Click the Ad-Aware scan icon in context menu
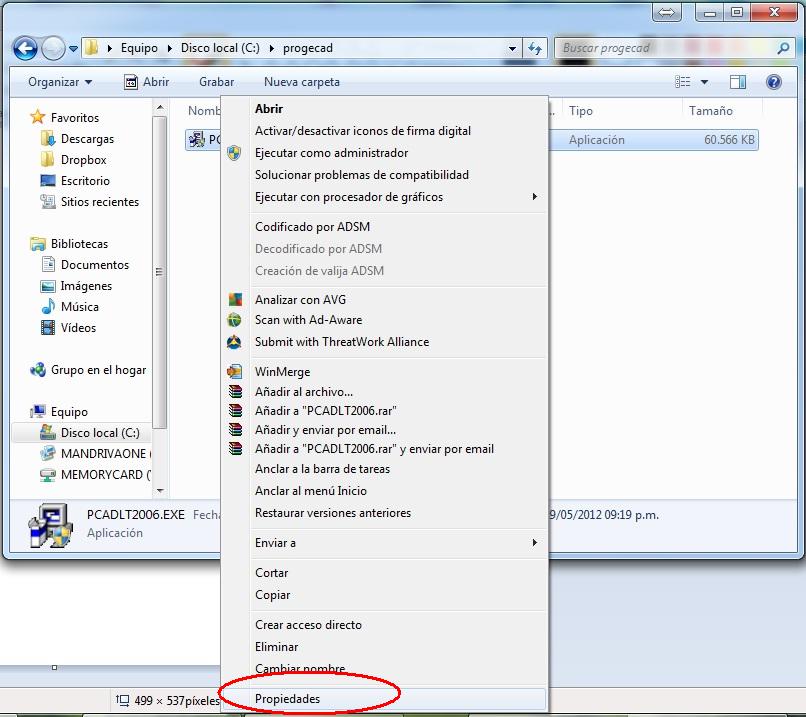This screenshot has width=806, height=717. pyautogui.click(x=234, y=320)
